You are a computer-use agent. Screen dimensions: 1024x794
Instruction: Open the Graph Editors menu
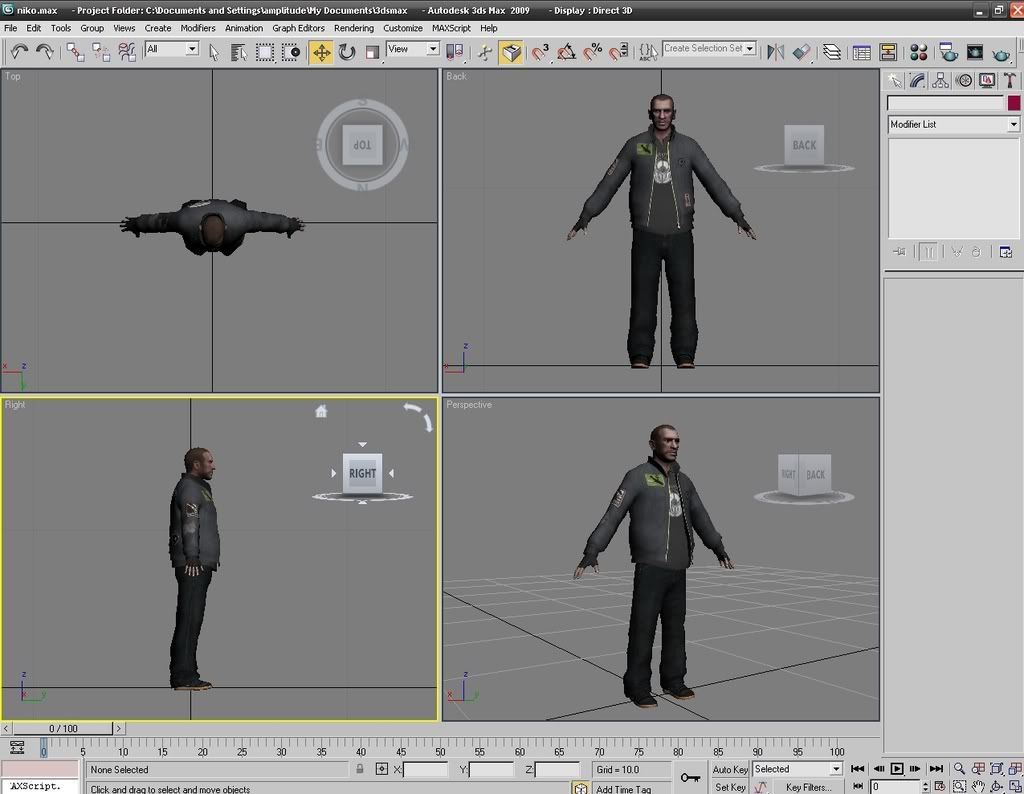pyautogui.click(x=298, y=28)
